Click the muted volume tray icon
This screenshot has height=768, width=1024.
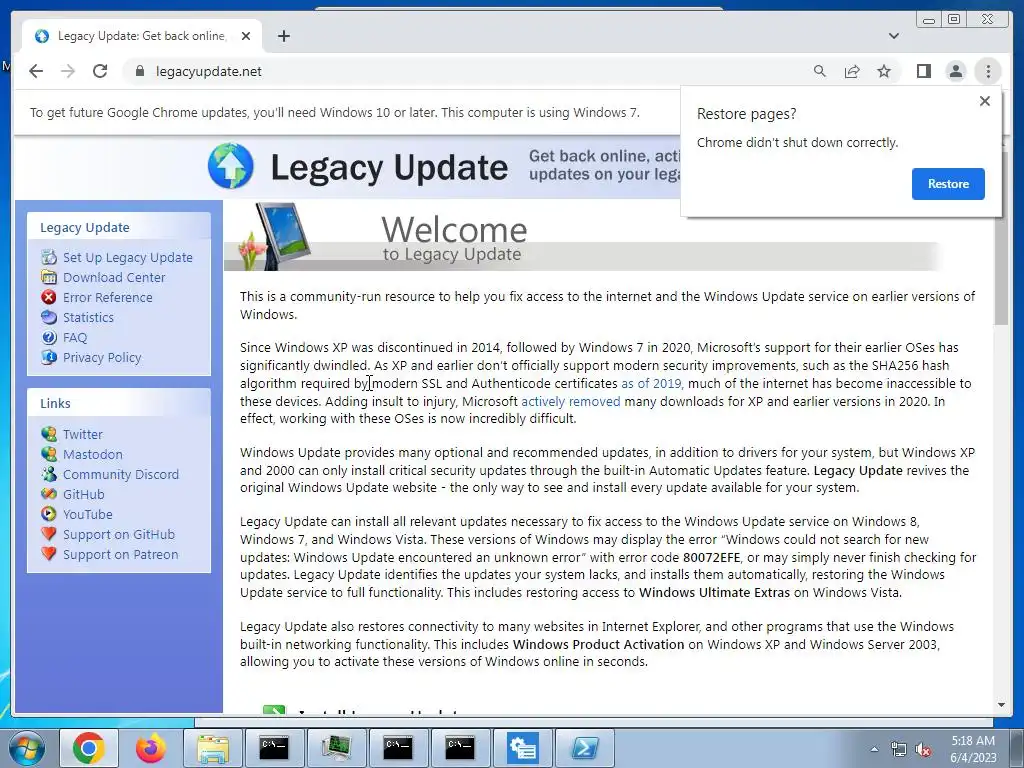923,750
